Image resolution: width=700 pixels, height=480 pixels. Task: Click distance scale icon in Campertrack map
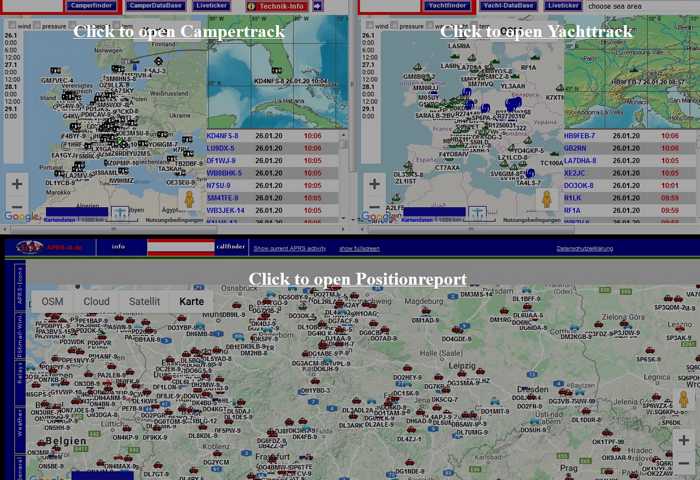pos(120,213)
